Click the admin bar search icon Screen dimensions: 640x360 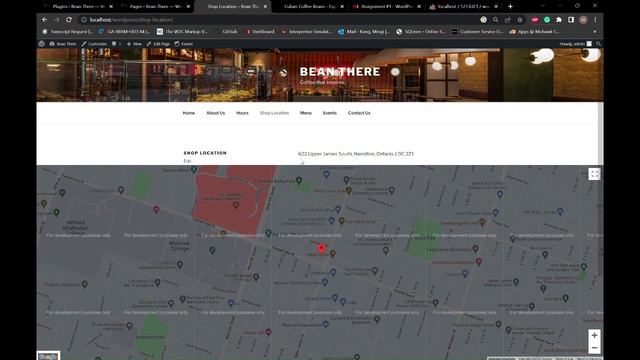click(598, 44)
